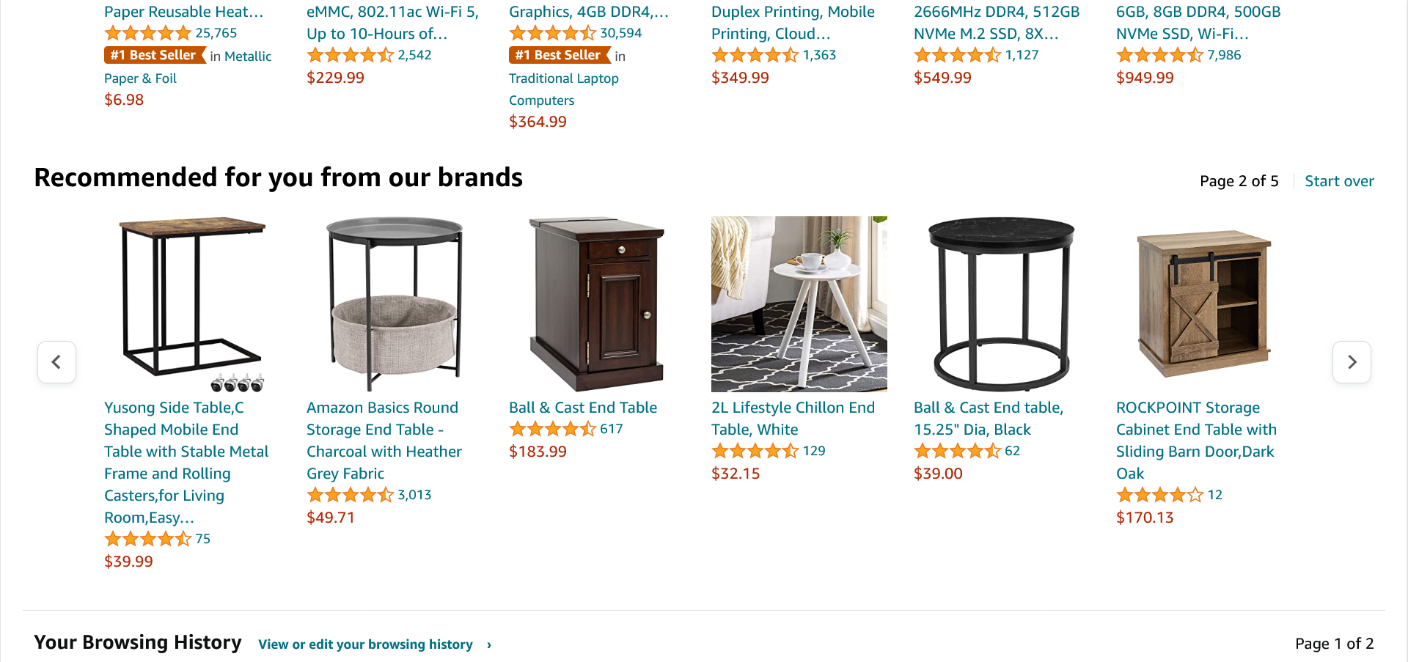Open Yusong C-shaped side table image
Image resolution: width=1408 pixels, height=662 pixels.
[192, 304]
